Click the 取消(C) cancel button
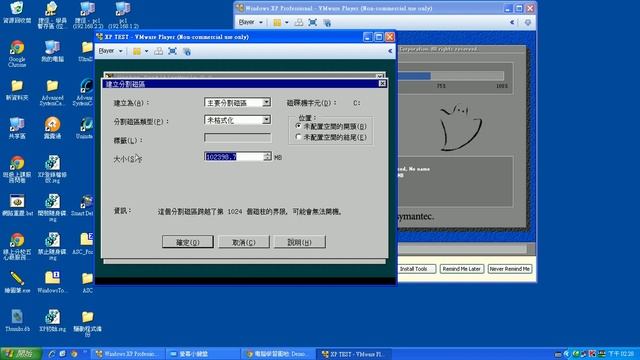This screenshot has width=640, height=360. pos(244,242)
